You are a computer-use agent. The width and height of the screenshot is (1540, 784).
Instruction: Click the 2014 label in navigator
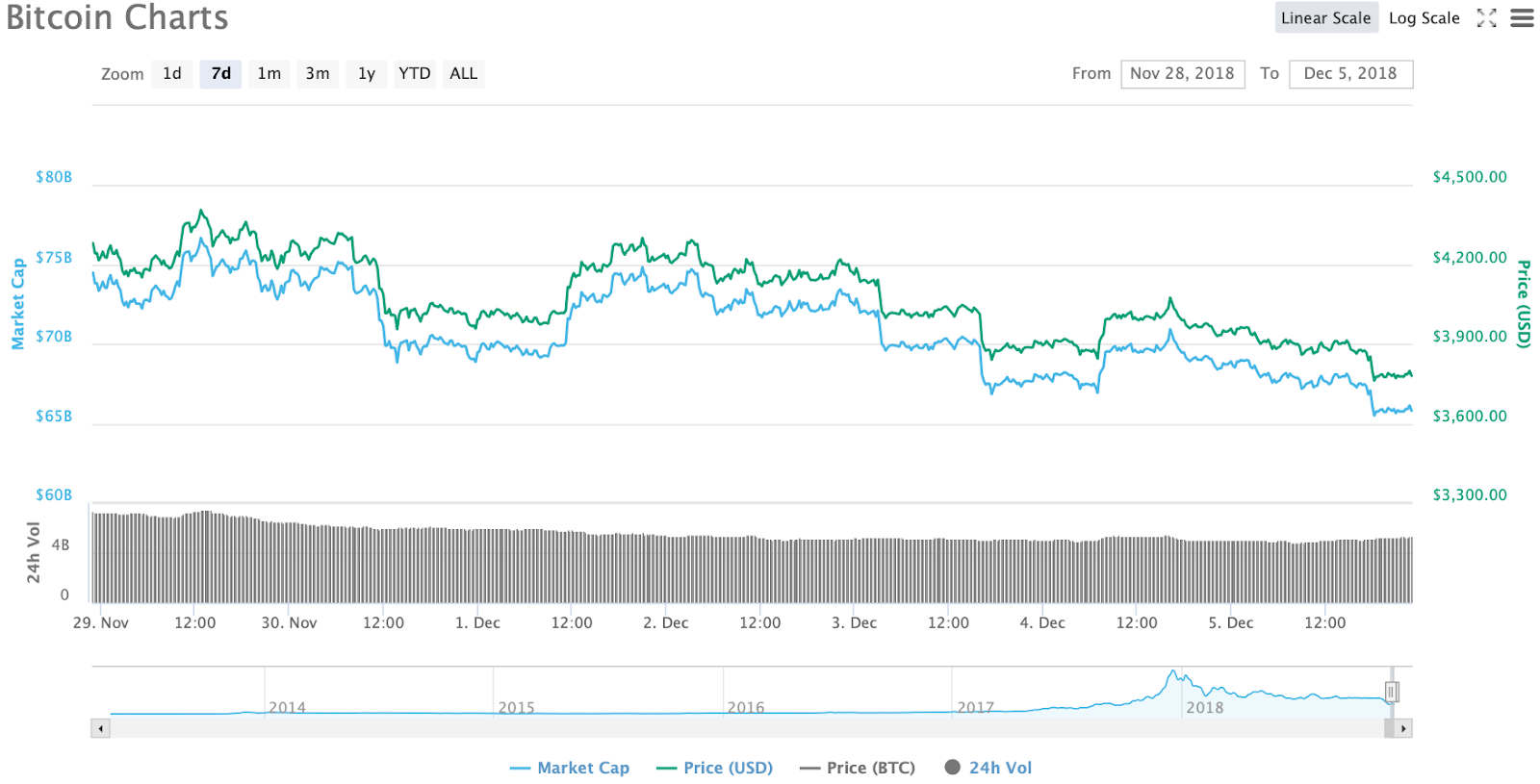(x=287, y=708)
